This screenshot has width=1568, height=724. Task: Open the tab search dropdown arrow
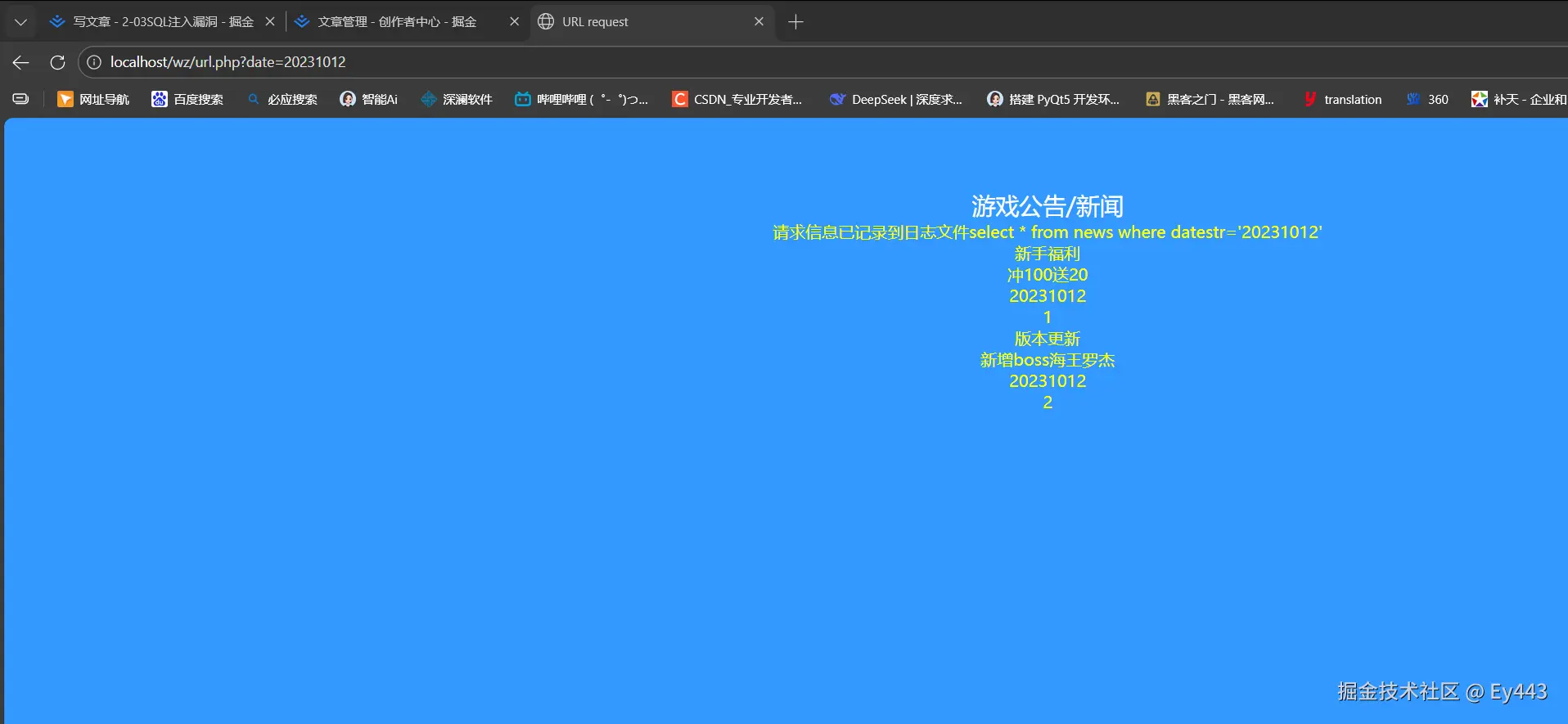tap(21, 22)
